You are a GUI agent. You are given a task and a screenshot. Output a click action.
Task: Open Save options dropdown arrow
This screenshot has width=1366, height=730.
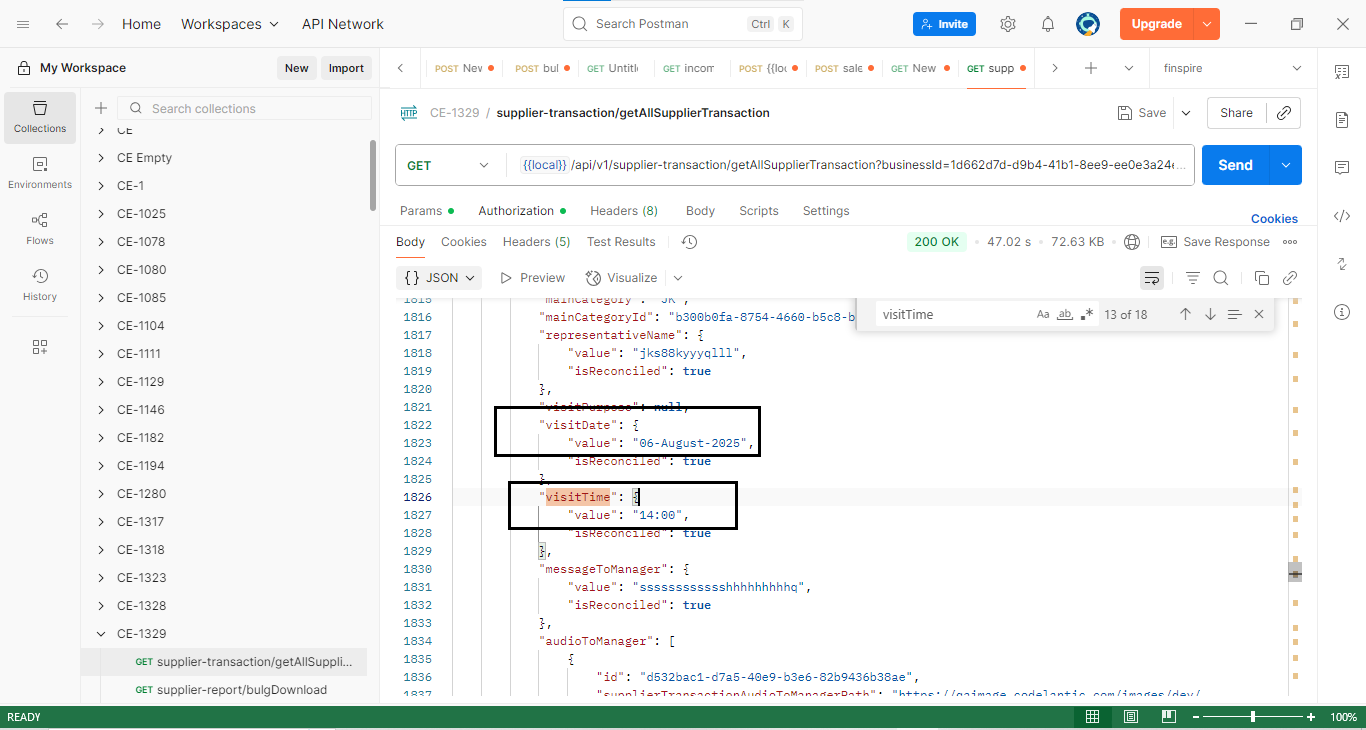pyautogui.click(x=1186, y=113)
